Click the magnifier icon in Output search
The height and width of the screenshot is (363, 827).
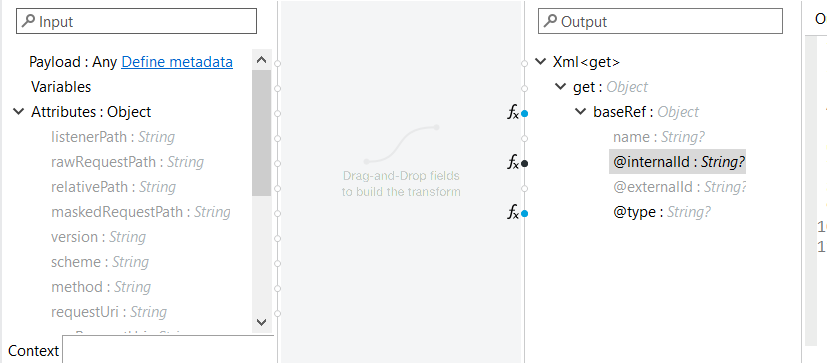(550, 21)
